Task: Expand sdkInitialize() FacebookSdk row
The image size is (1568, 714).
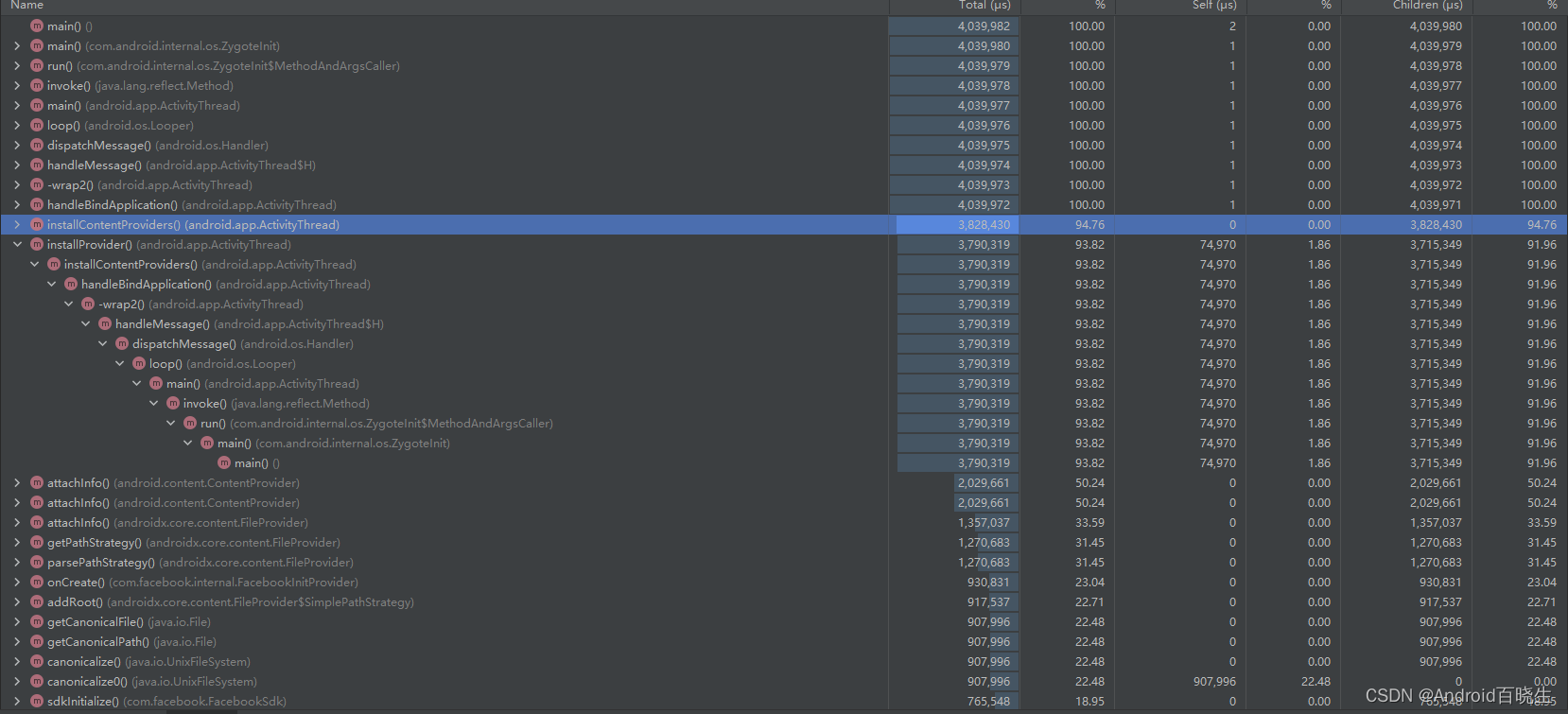Action: (x=17, y=701)
